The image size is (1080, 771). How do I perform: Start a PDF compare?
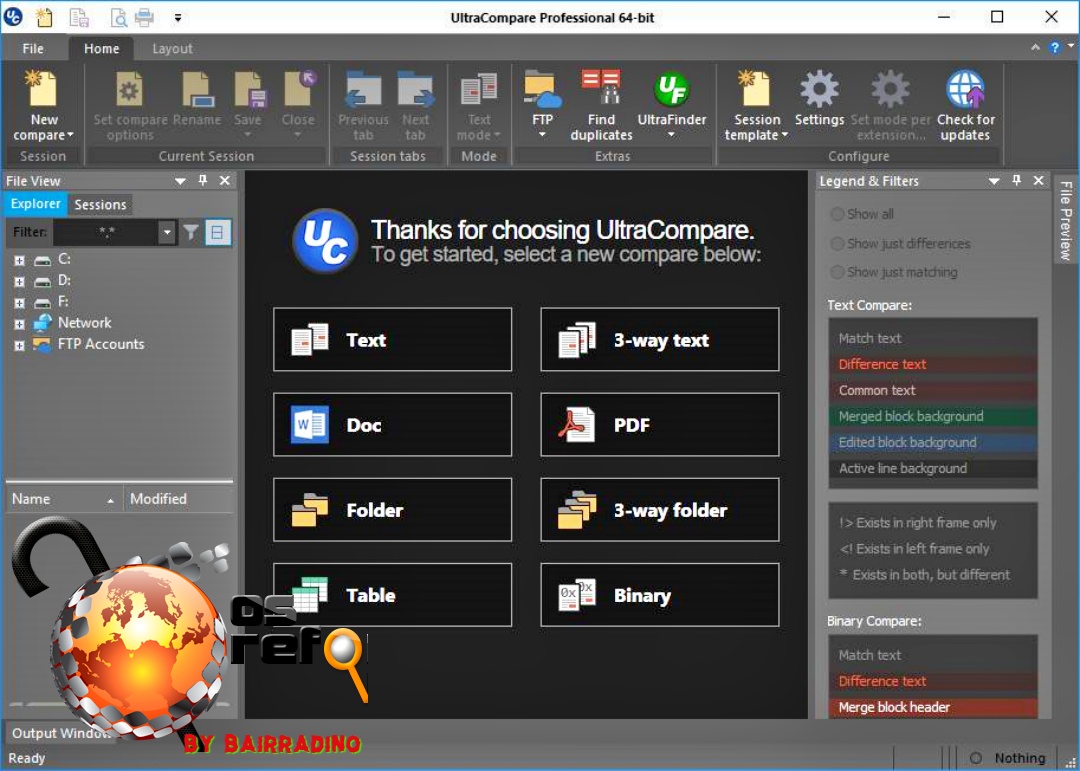660,424
